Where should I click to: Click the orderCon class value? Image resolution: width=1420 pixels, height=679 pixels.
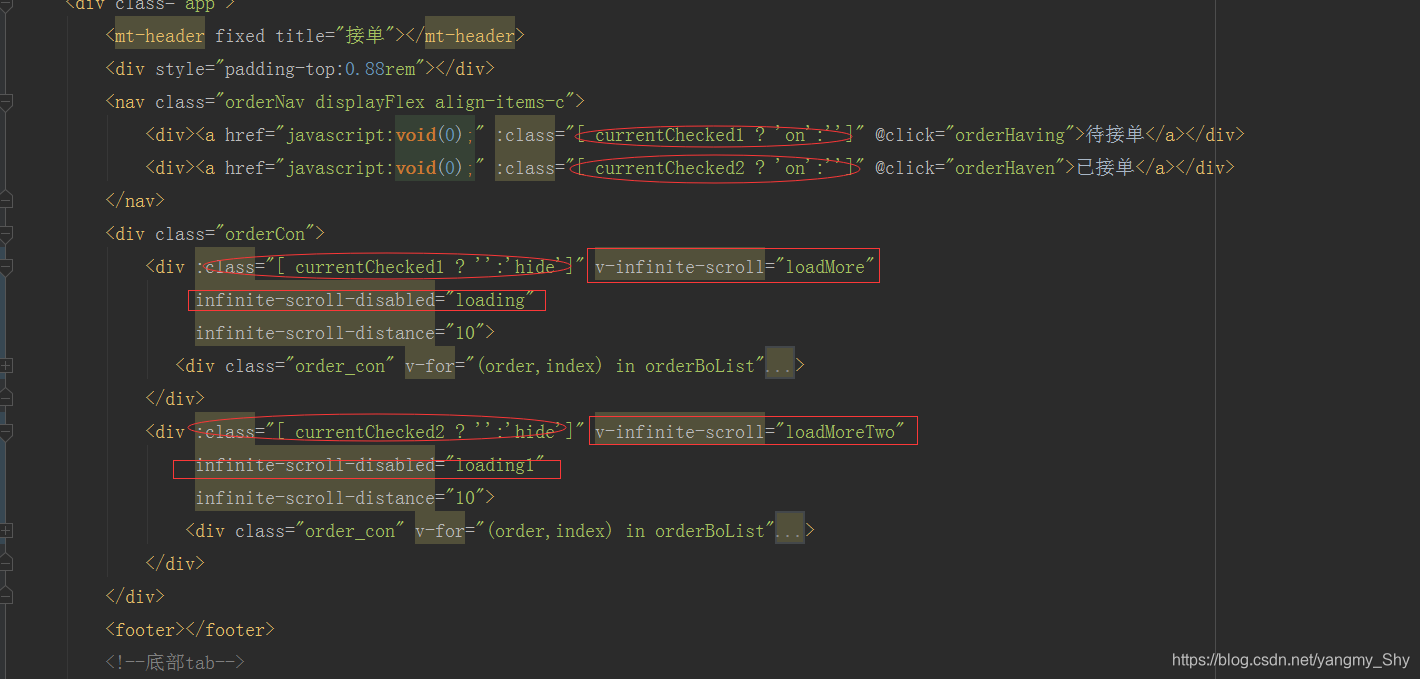265,234
